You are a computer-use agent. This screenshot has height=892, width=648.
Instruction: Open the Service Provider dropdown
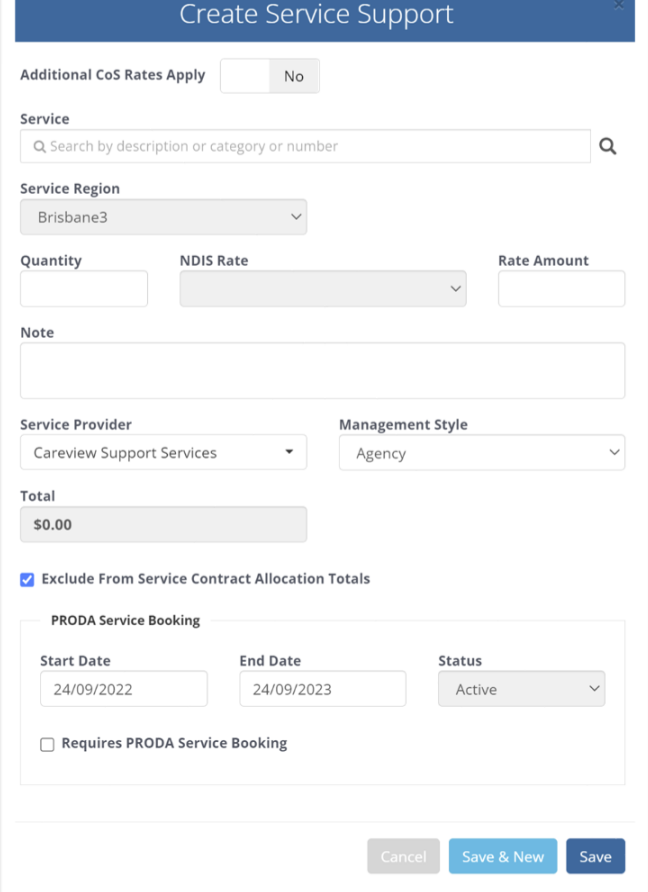tap(163, 453)
